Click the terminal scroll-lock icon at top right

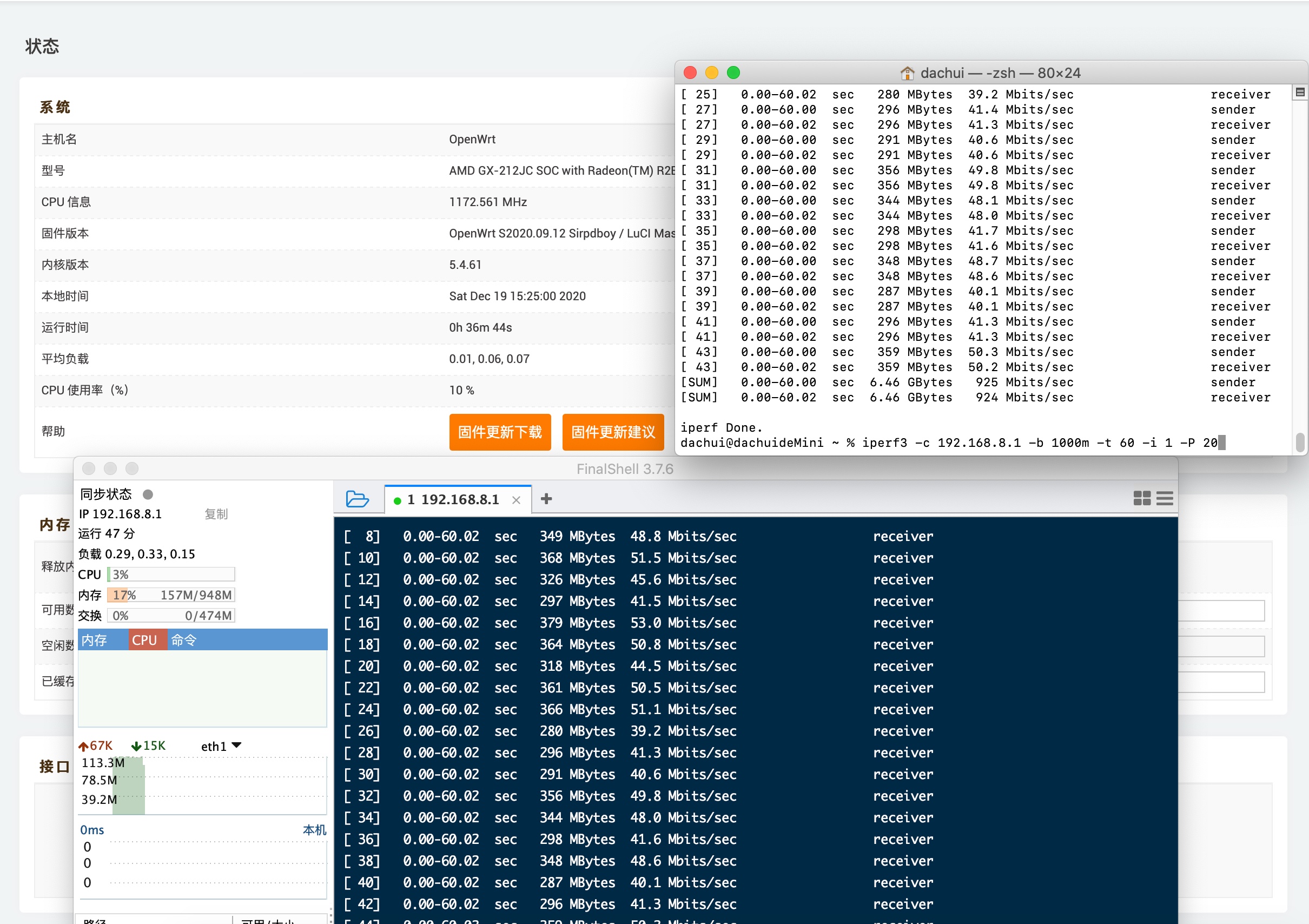click(1299, 93)
